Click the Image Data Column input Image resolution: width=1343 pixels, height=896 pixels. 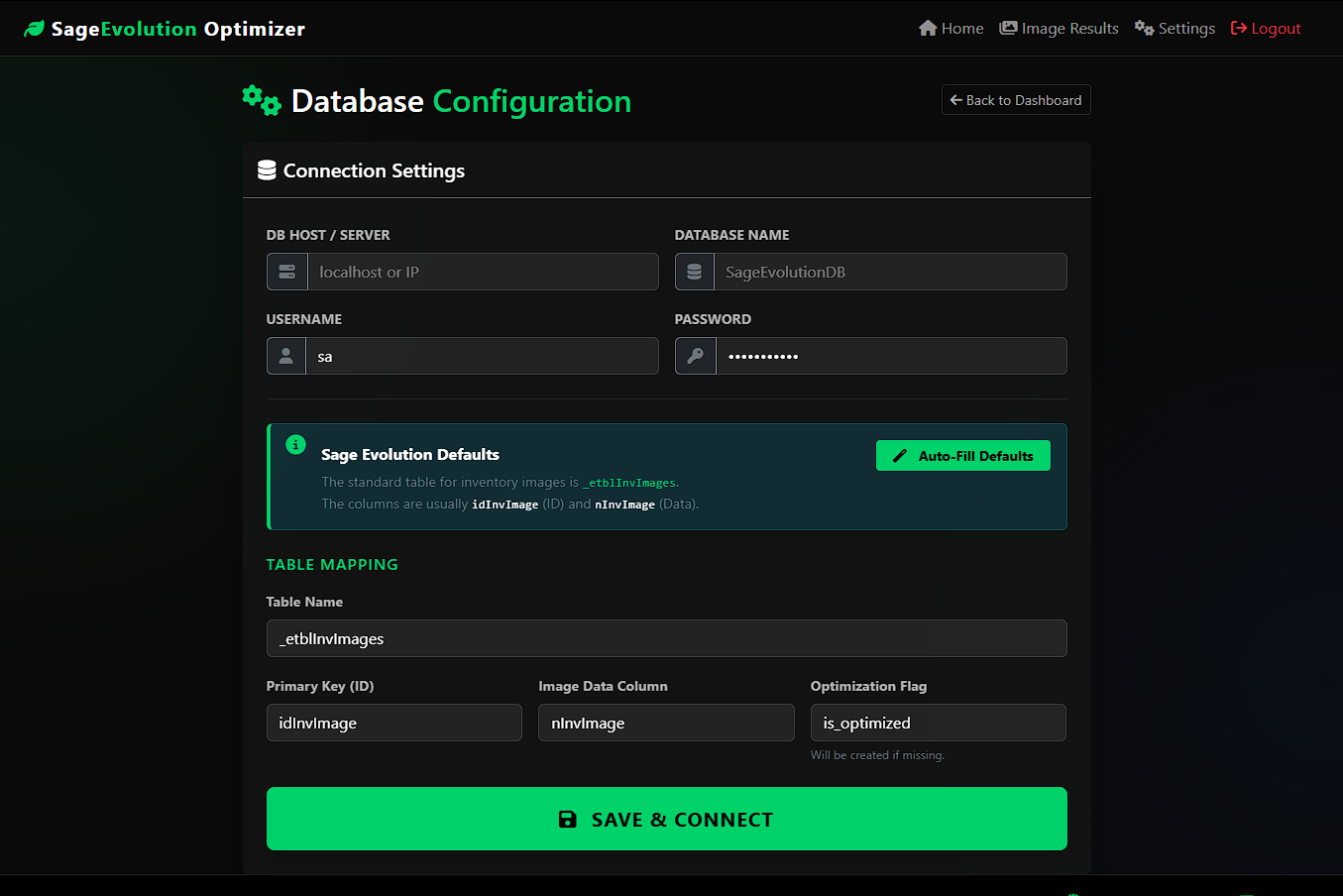[x=666, y=723]
